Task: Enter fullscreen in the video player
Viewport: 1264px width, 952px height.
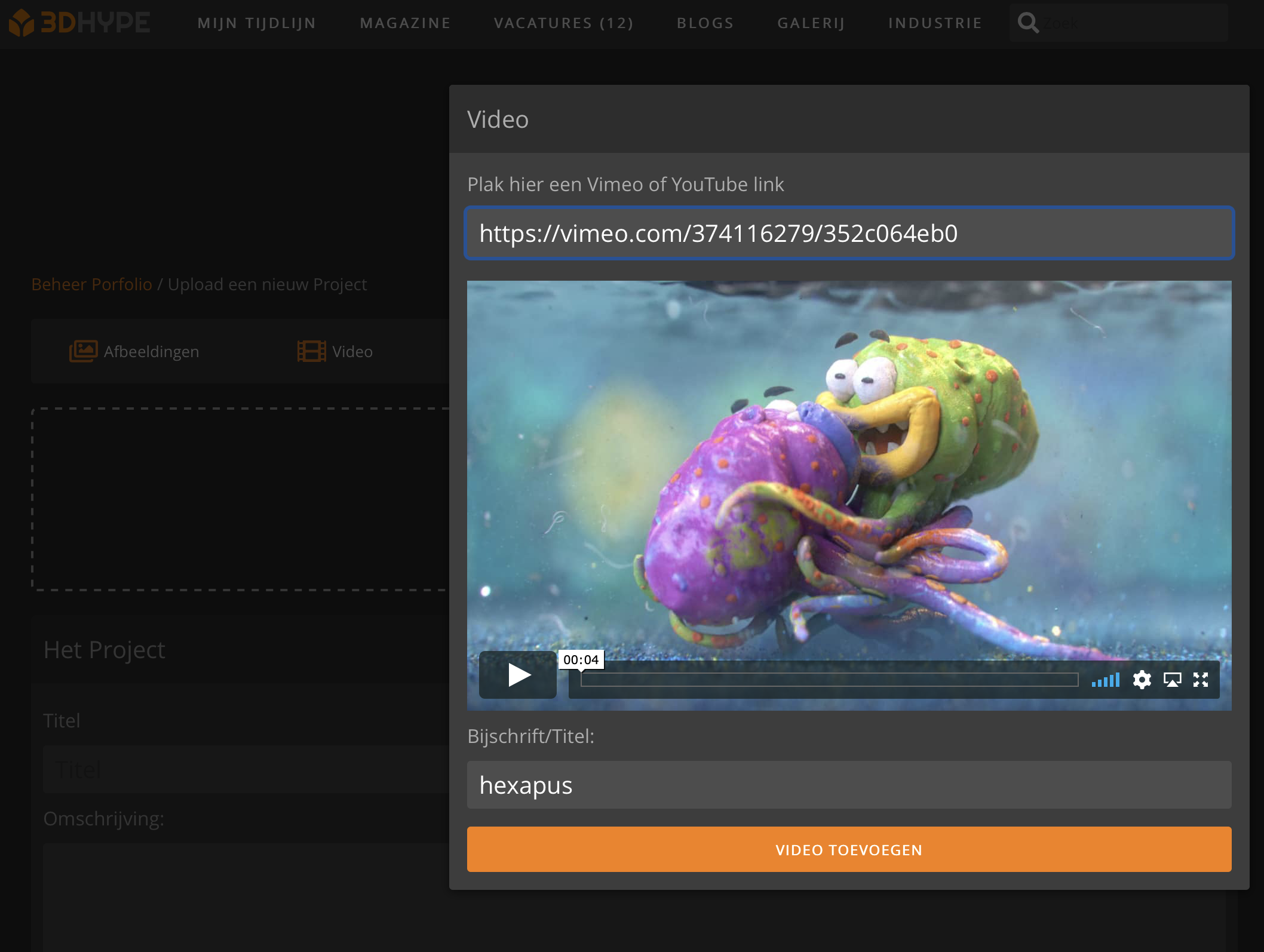Action: [x=1201, y=680]
